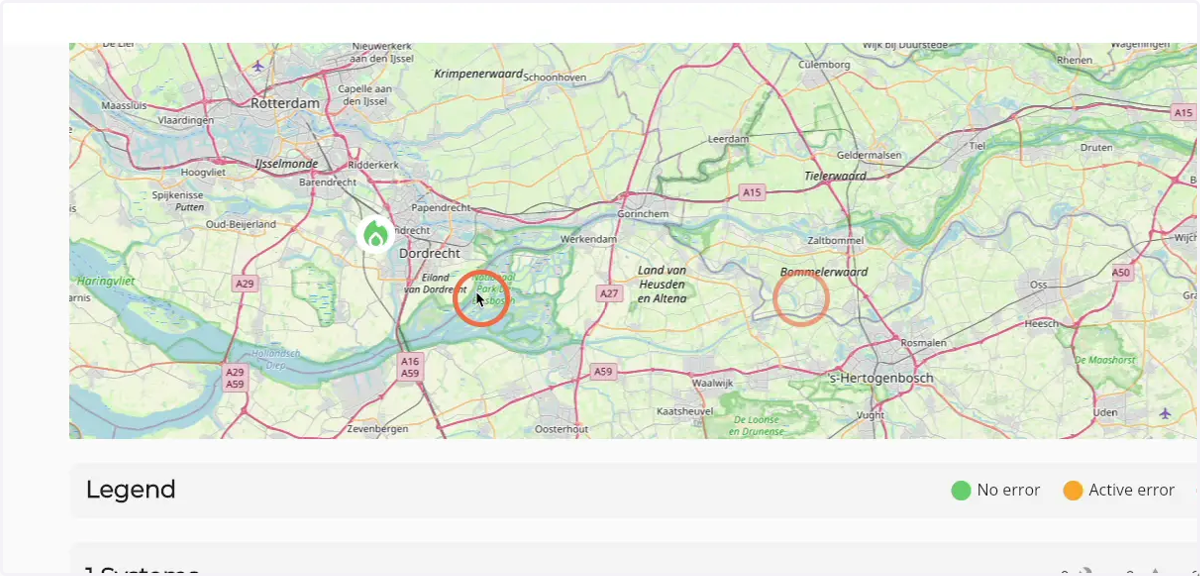Click the Leerdam town label

pyautogui.click(x=728, y=139)
